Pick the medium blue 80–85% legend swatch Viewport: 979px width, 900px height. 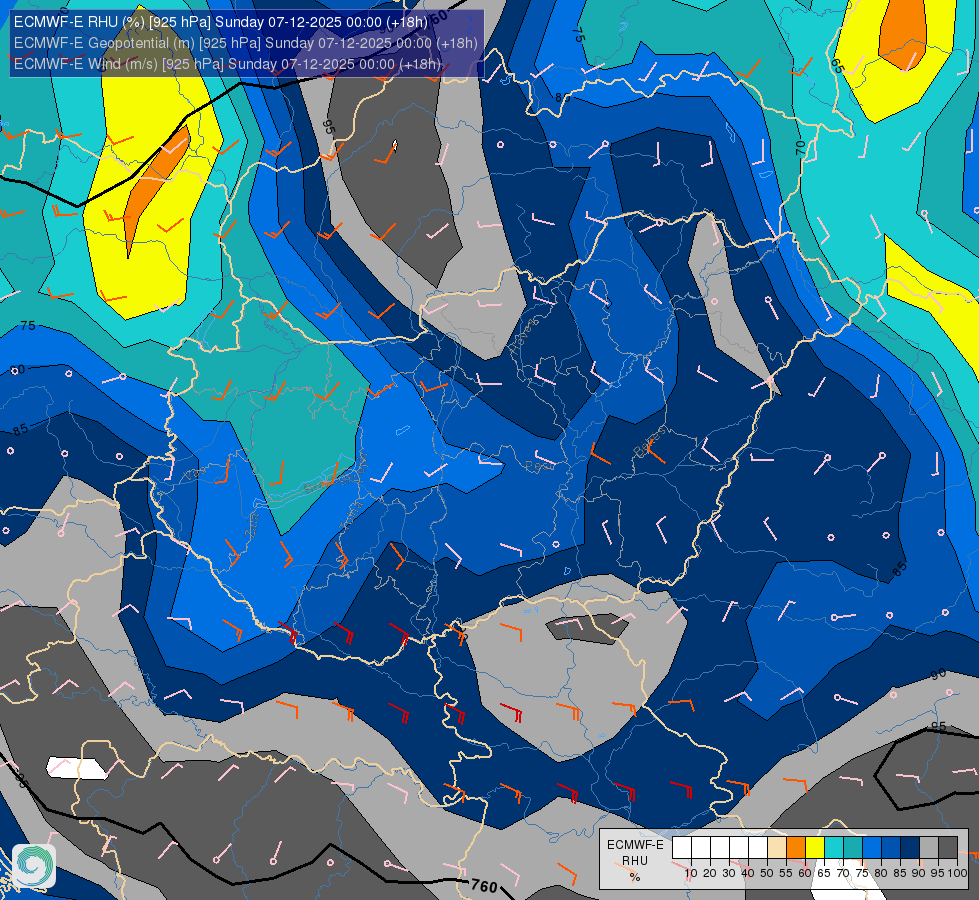pos(891,848)
